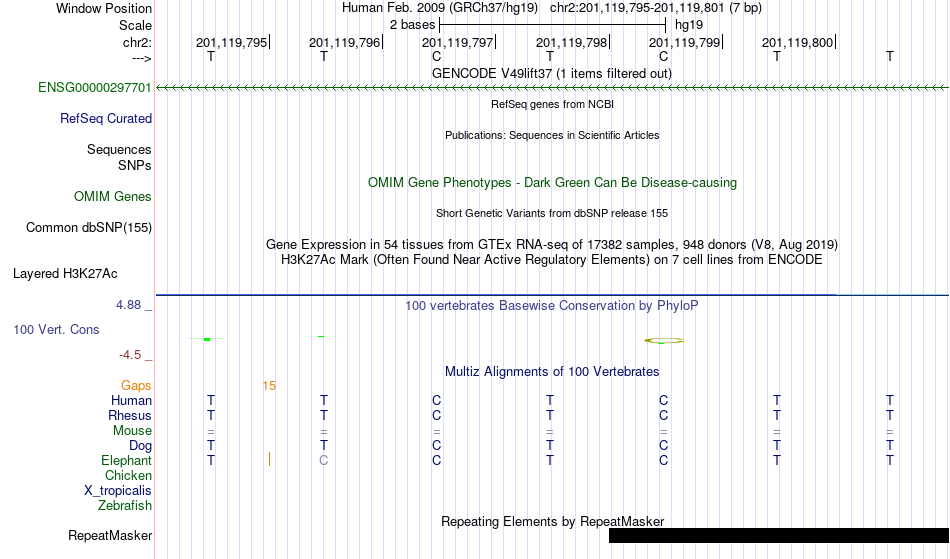Image resolution: width=950 pixels, height=559 pixels.
Task: Click position label 201,119,798
Action: [571, 42]
